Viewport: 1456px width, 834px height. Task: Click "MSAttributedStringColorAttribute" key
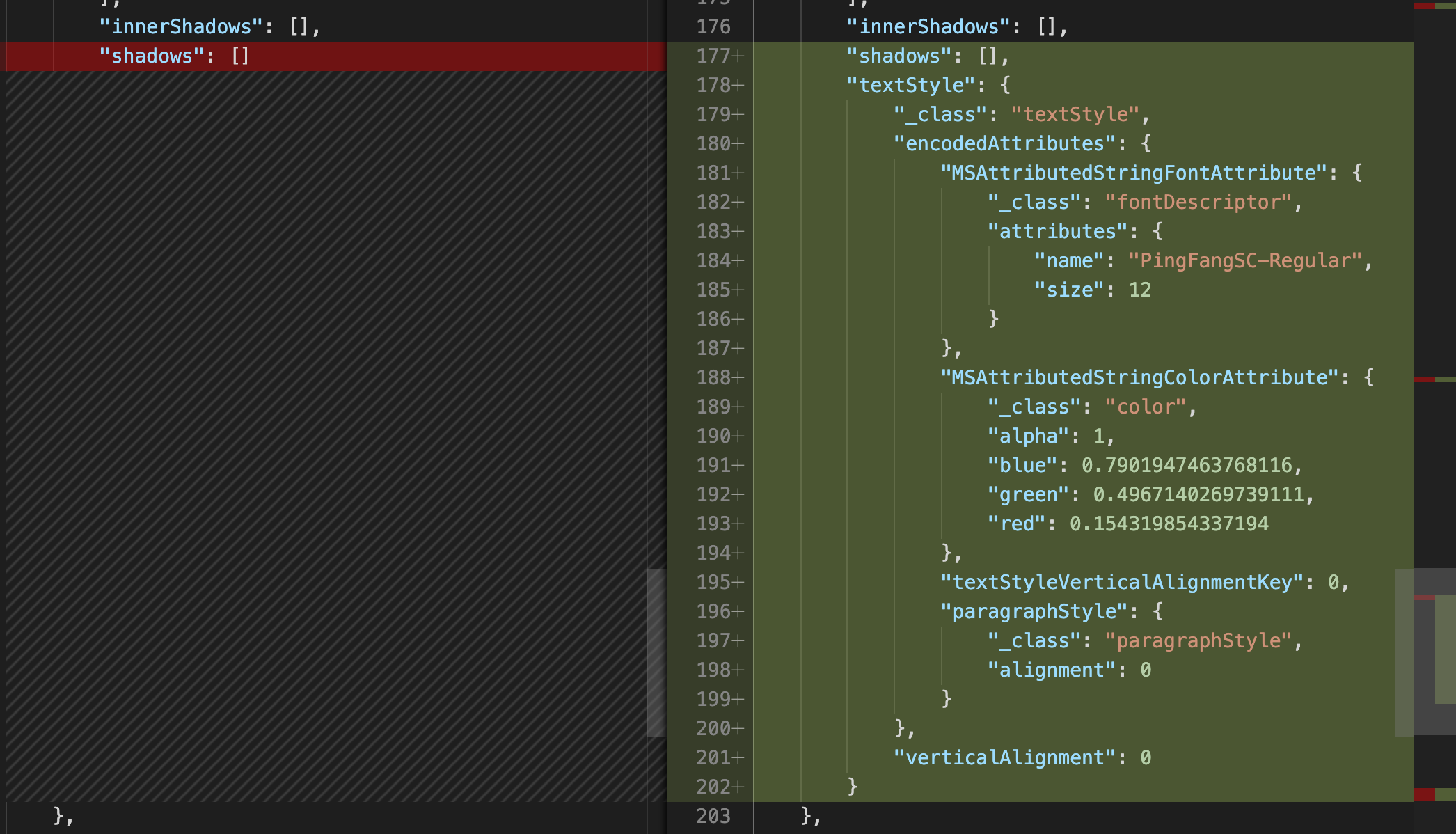[x=1139, y=377]
